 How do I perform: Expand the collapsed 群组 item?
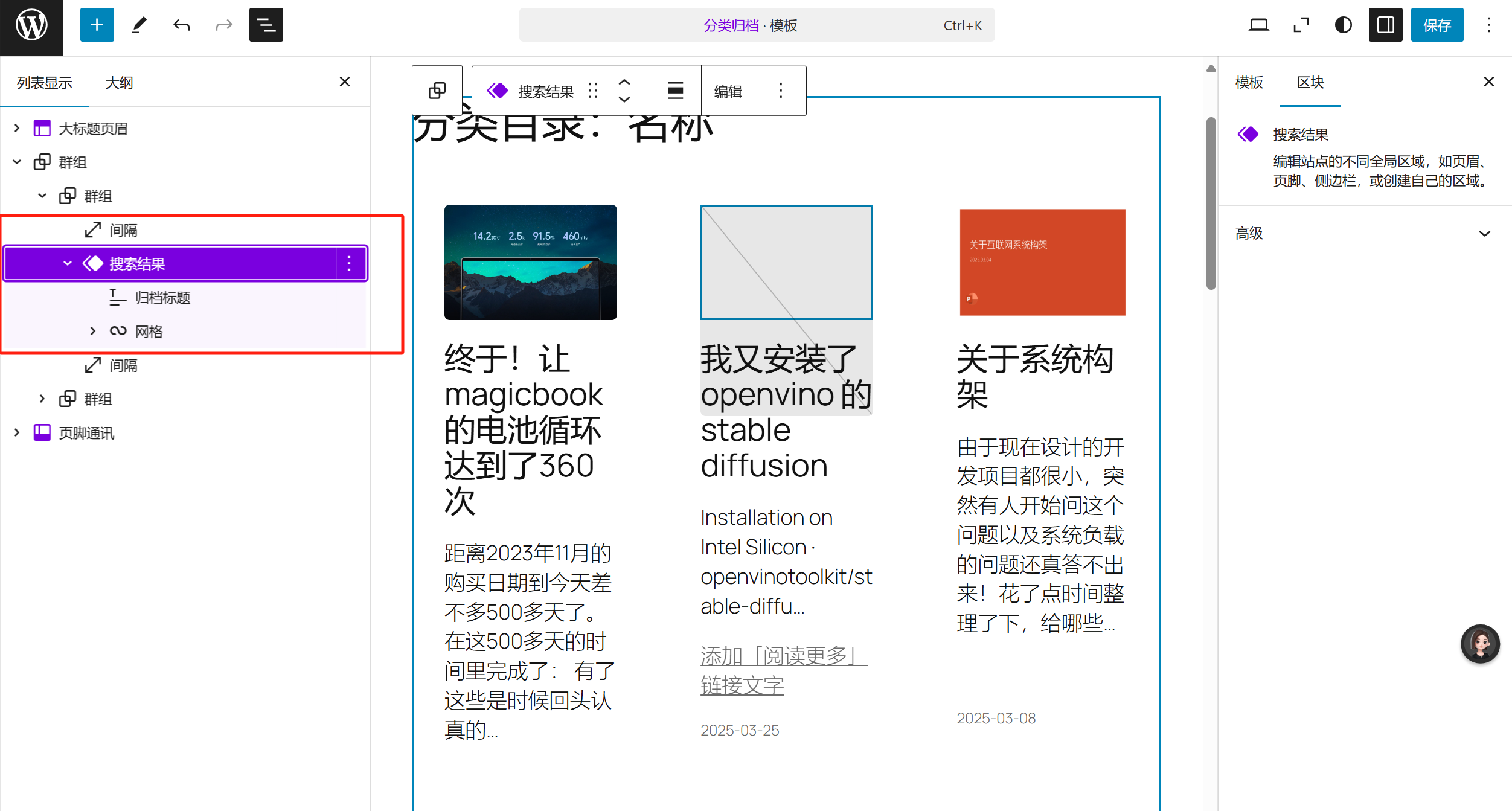tap(42, 399)
